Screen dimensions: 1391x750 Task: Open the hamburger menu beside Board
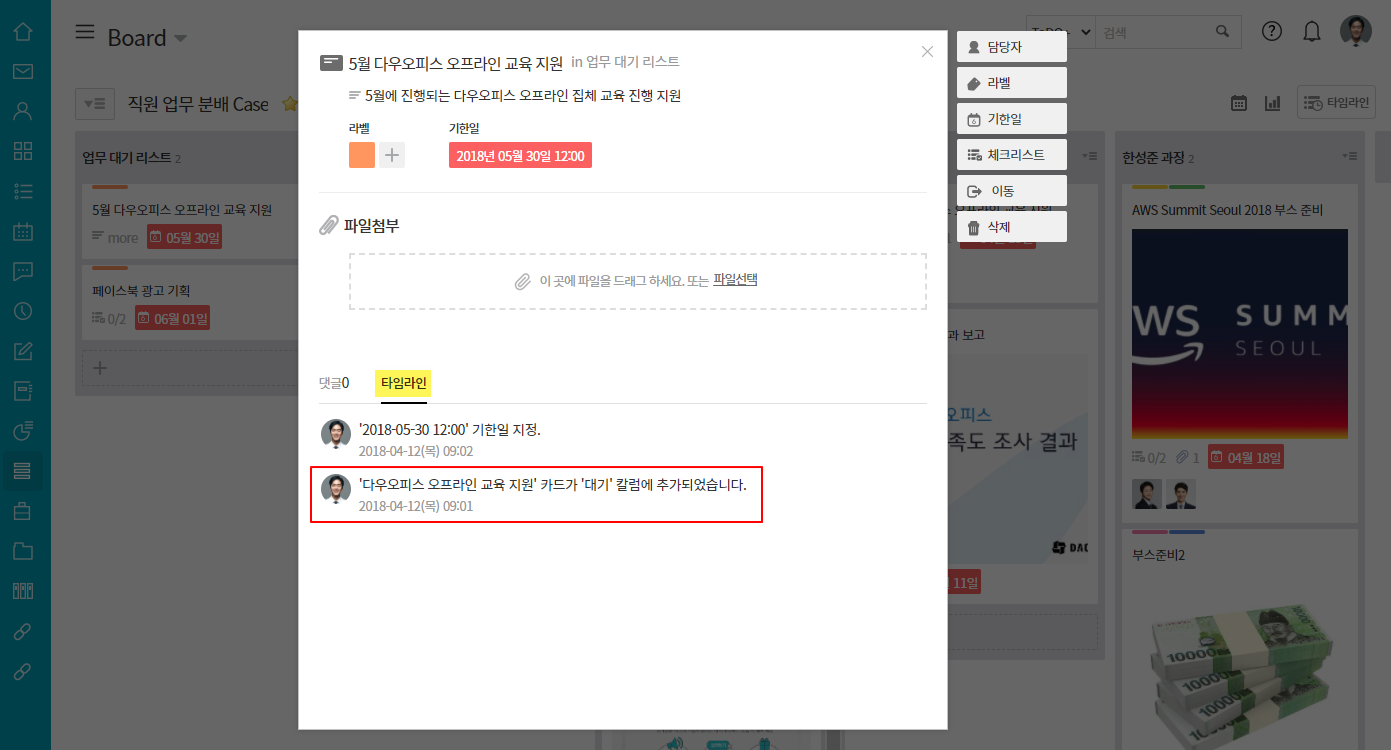click(x=86, y=33)
